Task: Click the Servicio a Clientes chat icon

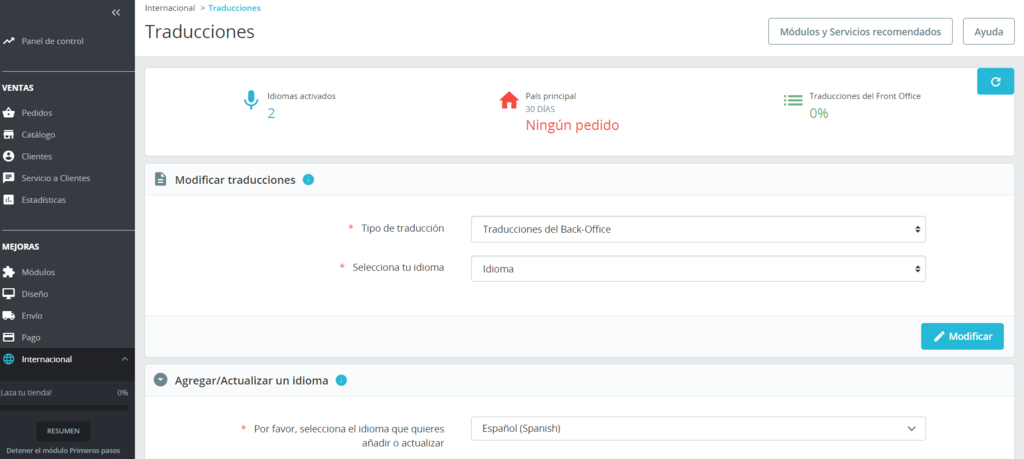Action: click(x=8, y=178)
